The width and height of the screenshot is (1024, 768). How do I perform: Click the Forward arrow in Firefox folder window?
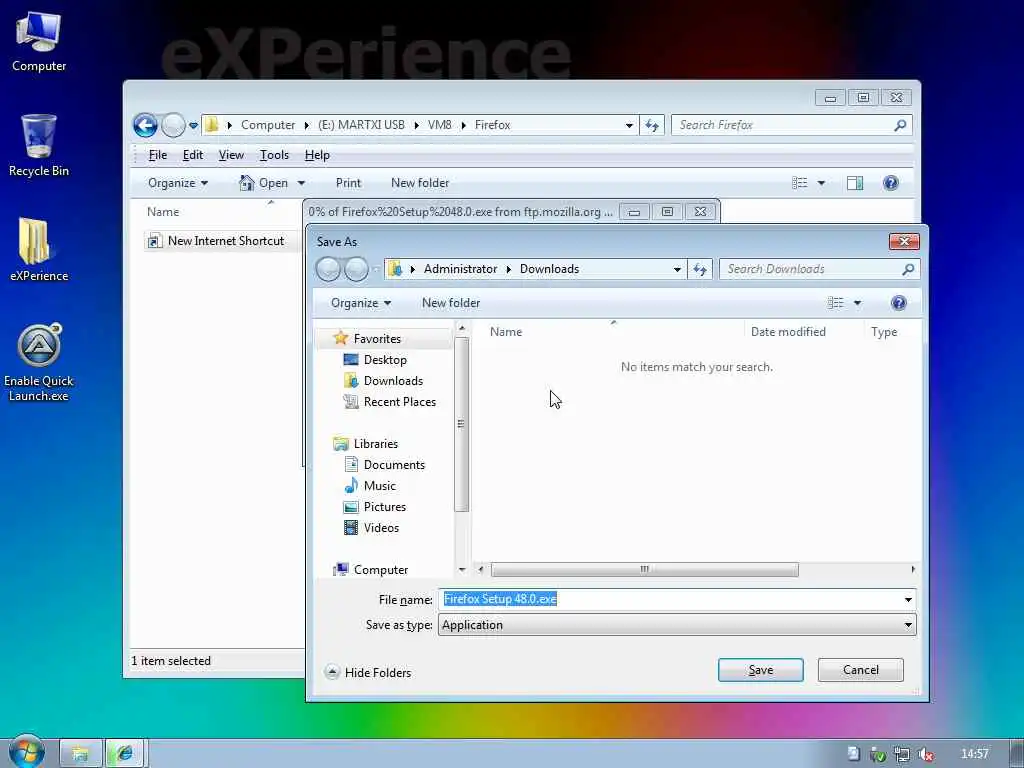click(173, 125)
